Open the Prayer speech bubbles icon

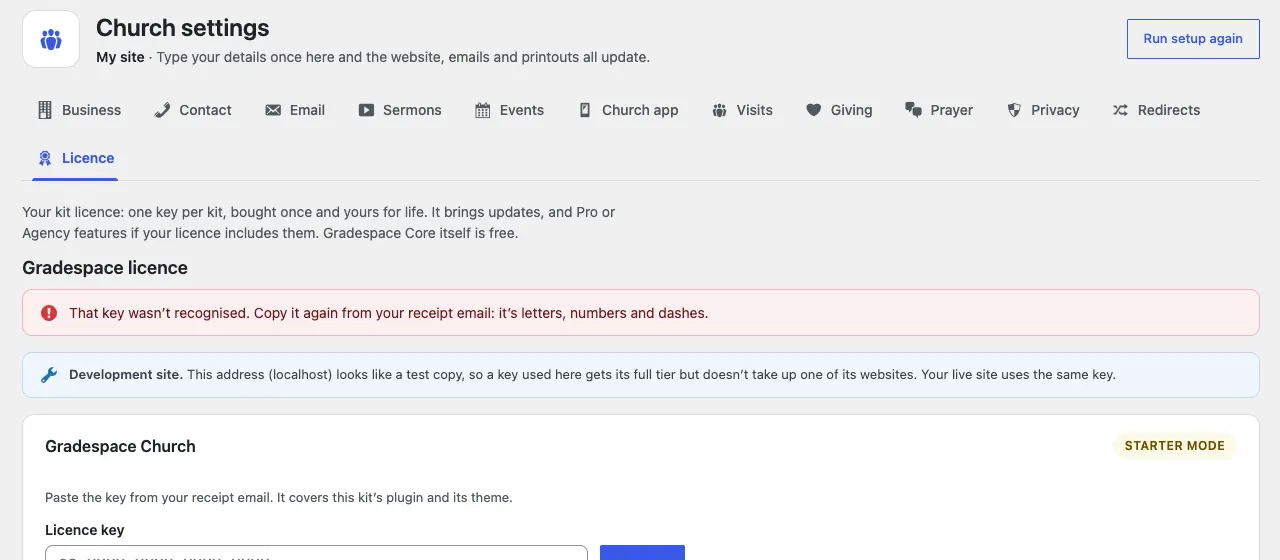coord(913,110)
